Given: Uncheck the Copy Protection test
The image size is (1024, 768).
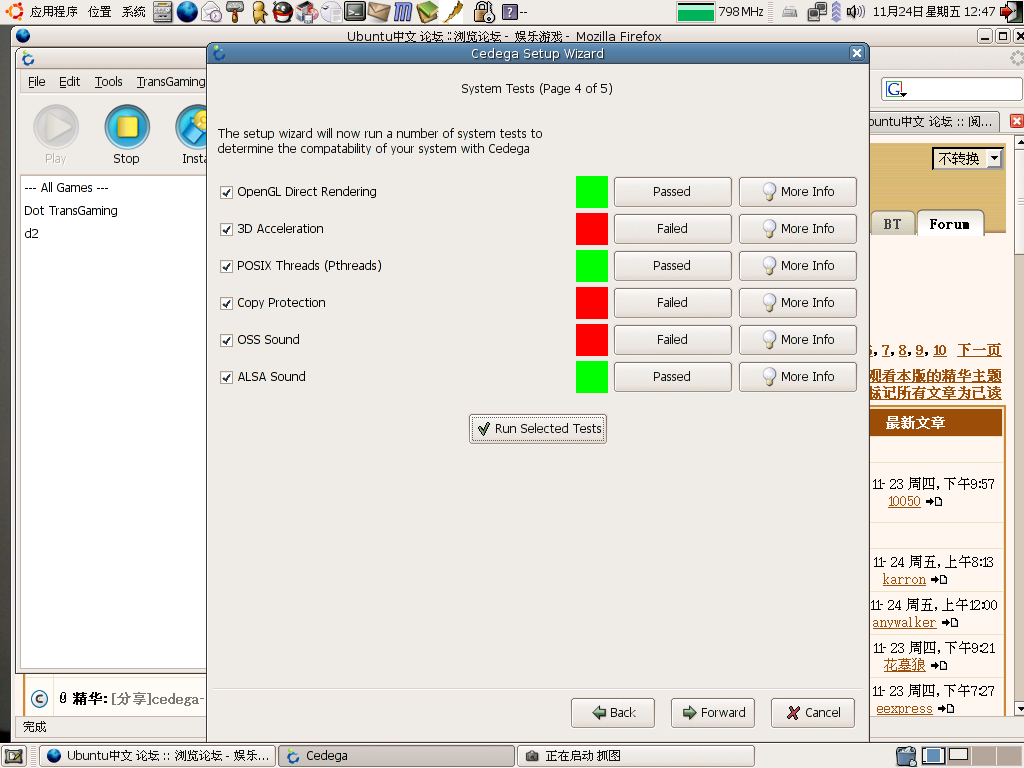Looking at the screenshot, I should tap(227, 303).
